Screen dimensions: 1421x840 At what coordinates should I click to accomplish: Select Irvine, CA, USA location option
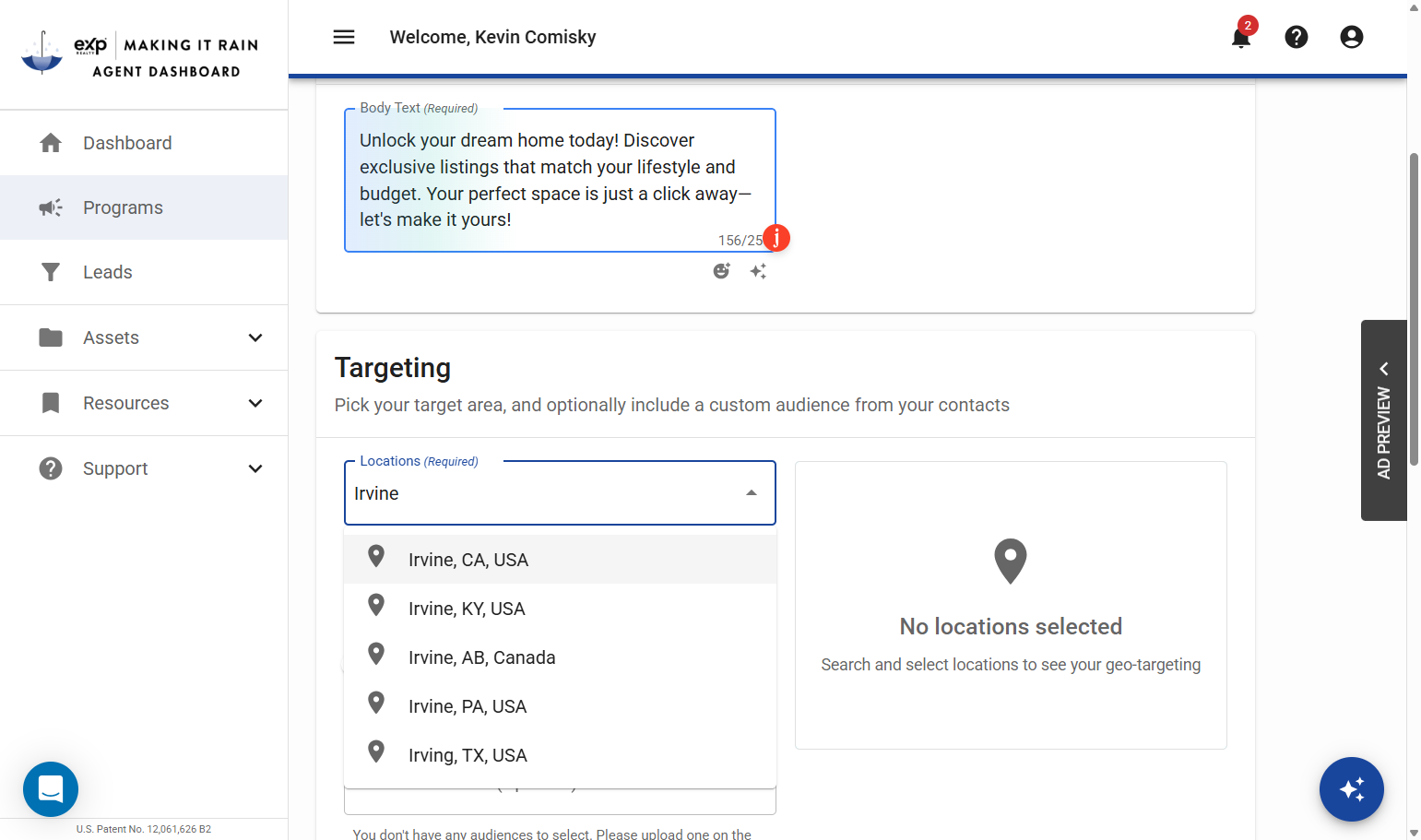(560, 560)
